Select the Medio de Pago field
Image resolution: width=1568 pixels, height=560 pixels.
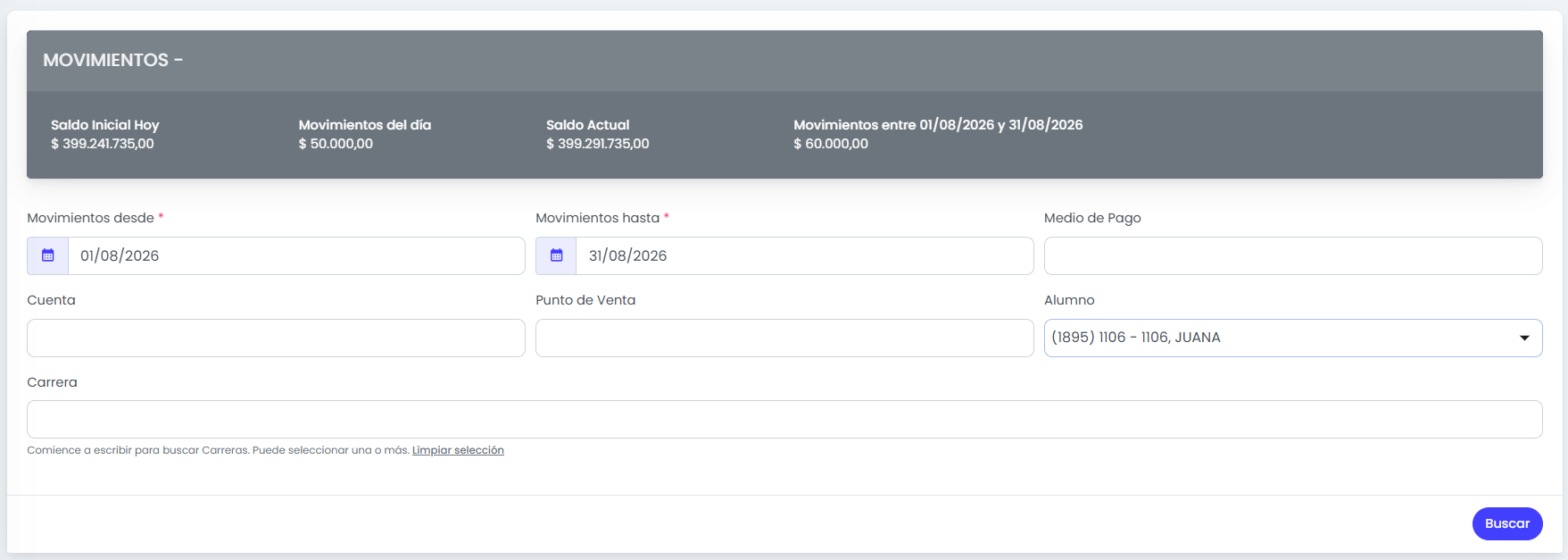click(1293, 255)
